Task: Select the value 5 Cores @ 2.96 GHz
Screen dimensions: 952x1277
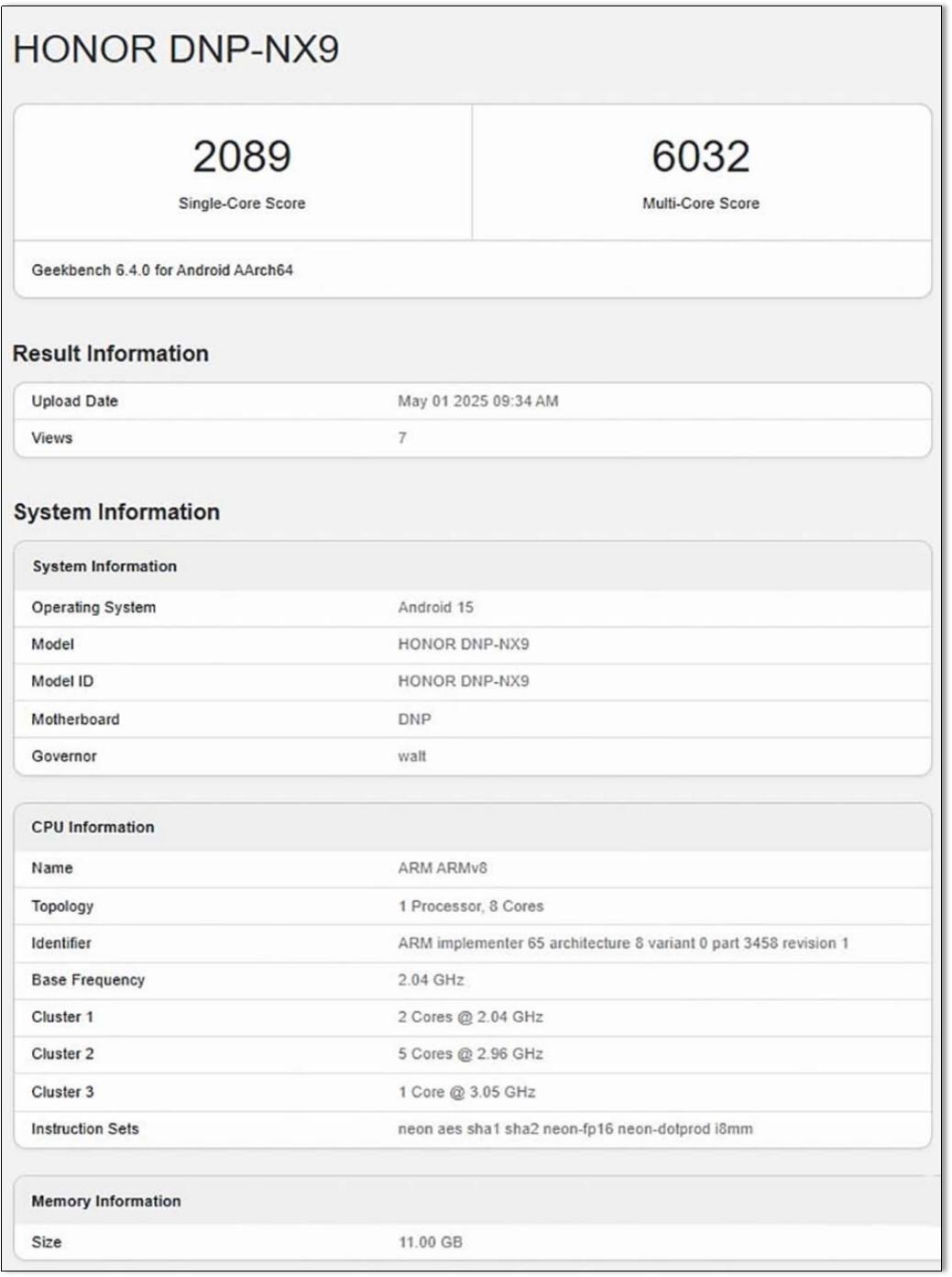Action: click(x=471, y=1054)
